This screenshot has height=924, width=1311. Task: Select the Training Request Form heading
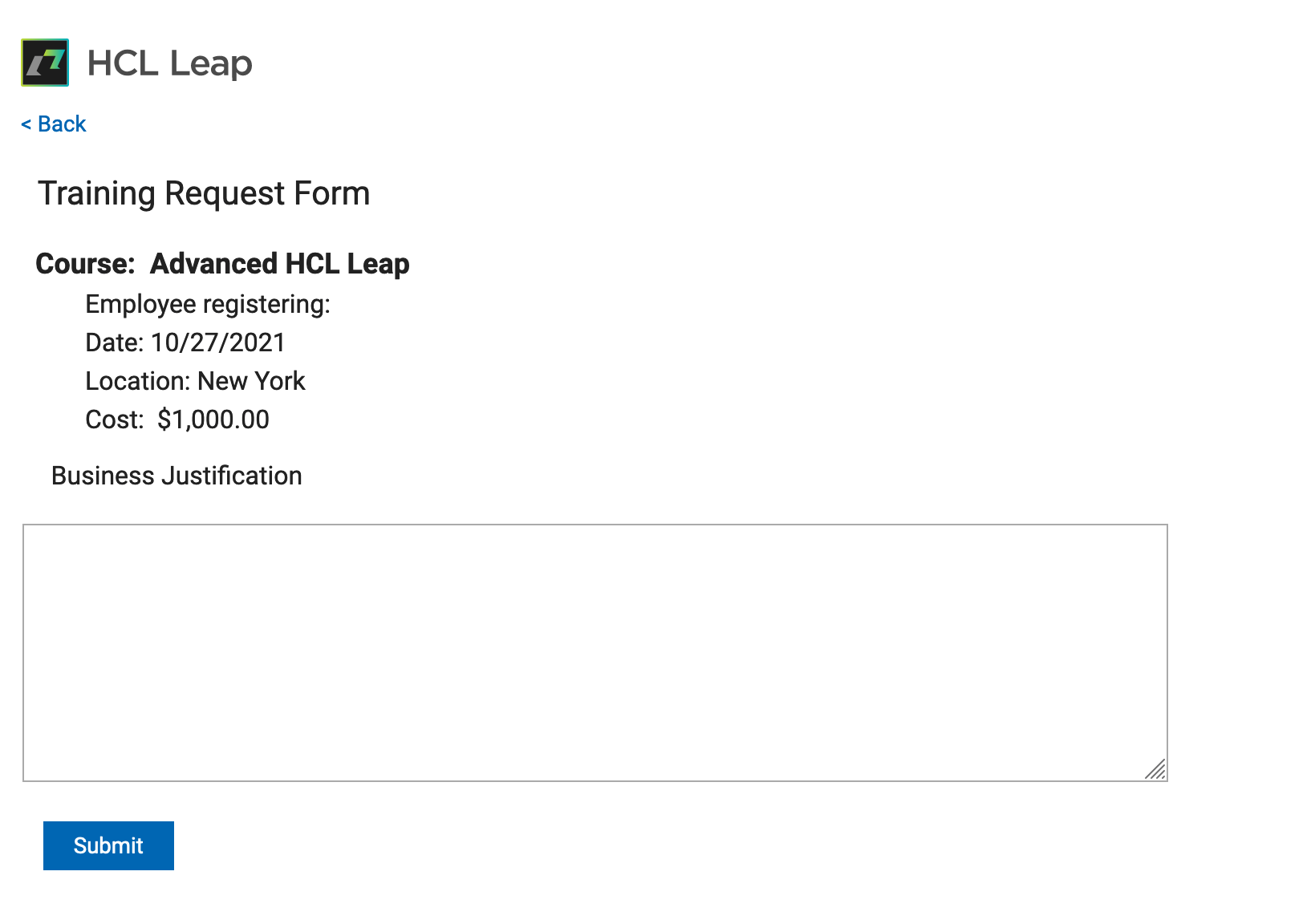coord(204,193)
